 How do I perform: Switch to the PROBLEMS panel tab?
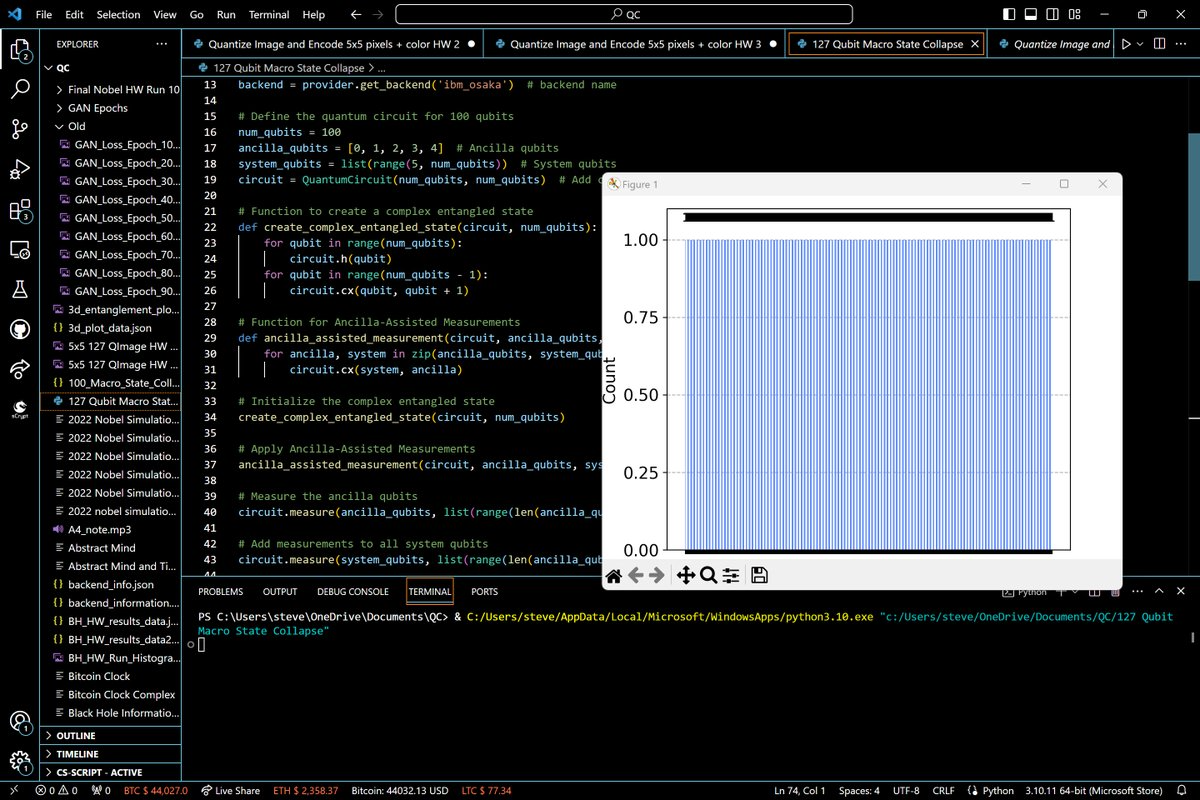tap(223, 592)
